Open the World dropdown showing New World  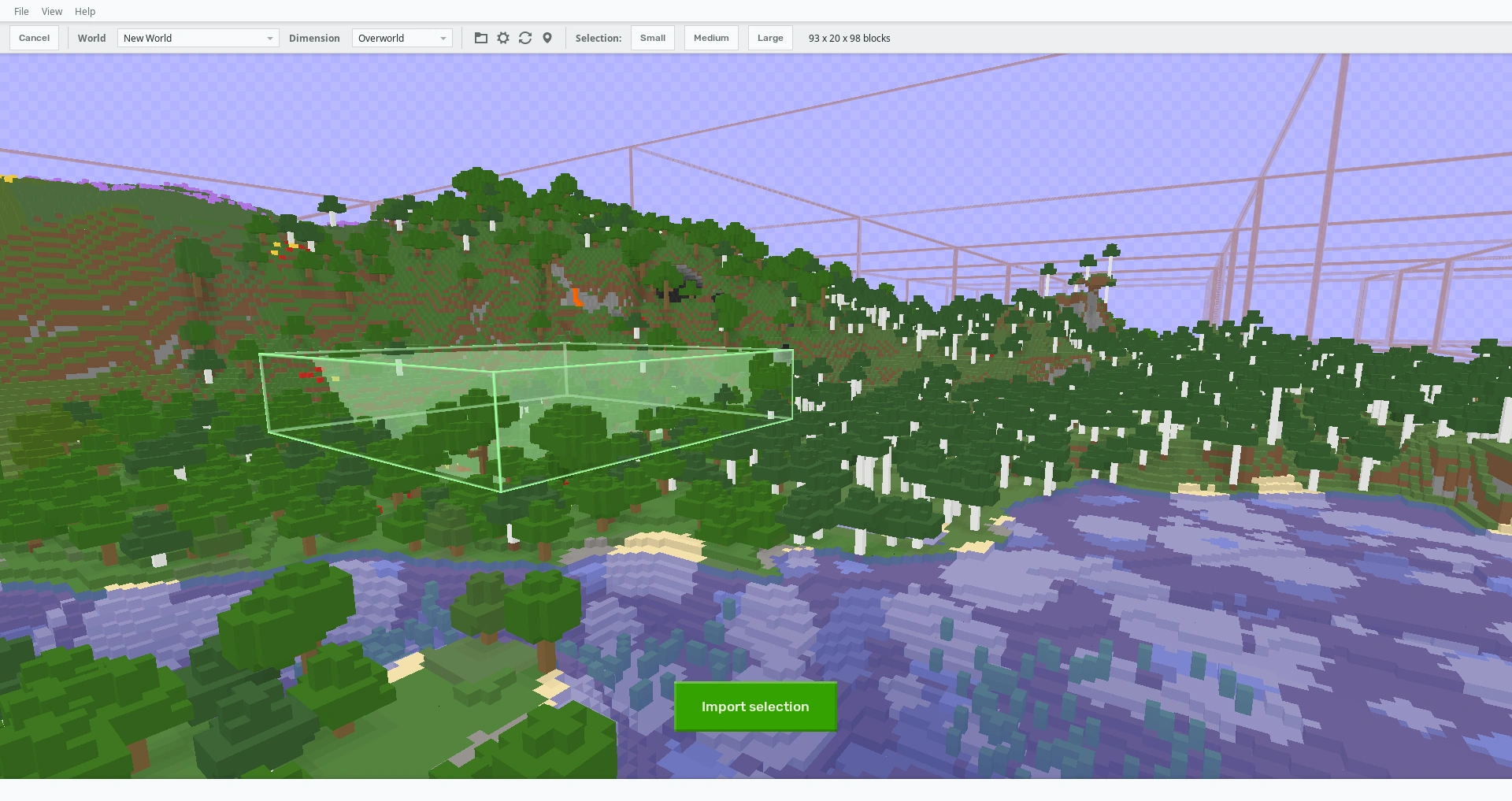pyautogui.click(x=198, y=38)
